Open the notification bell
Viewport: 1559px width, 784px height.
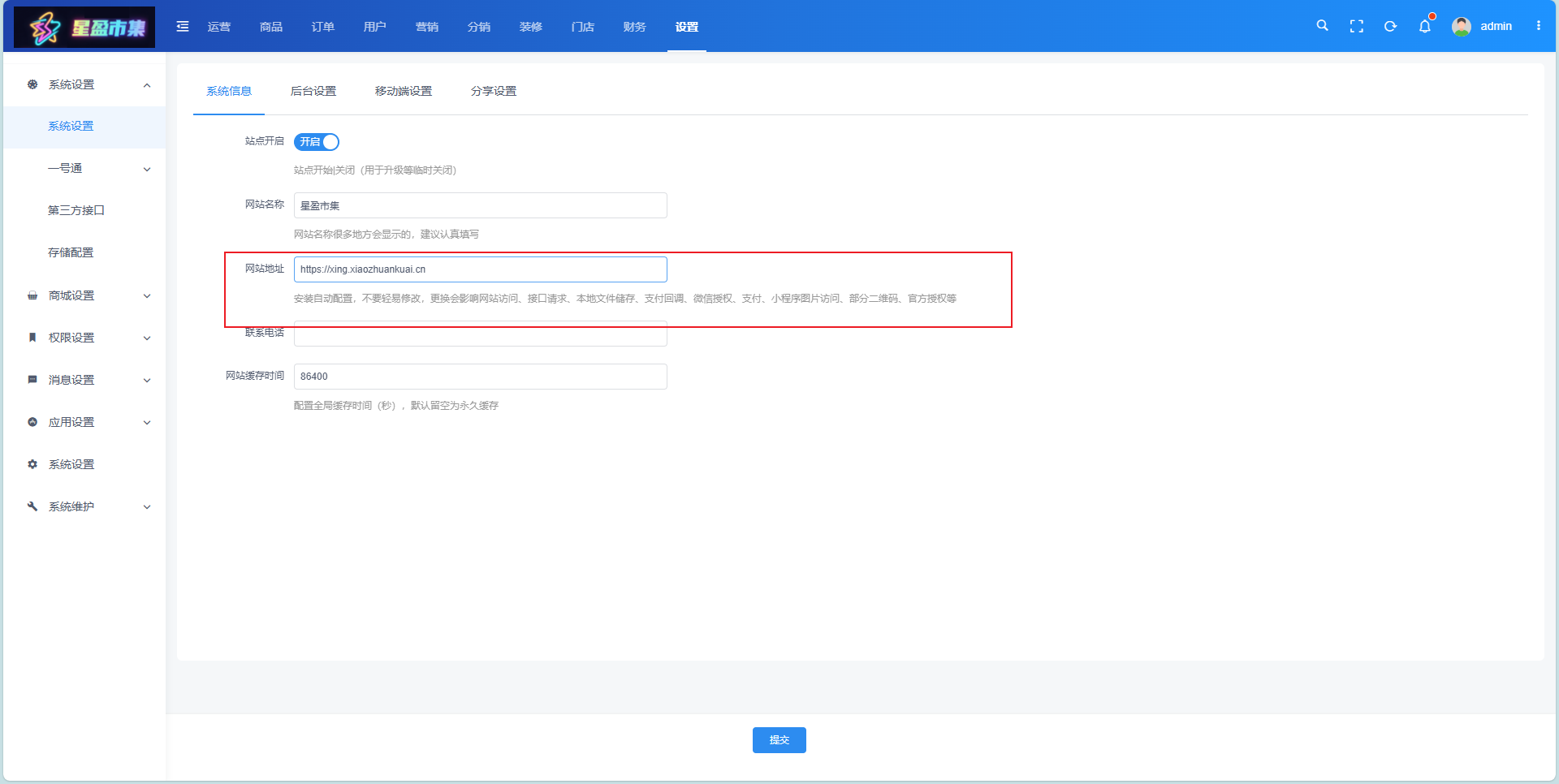coord(1424,26)
